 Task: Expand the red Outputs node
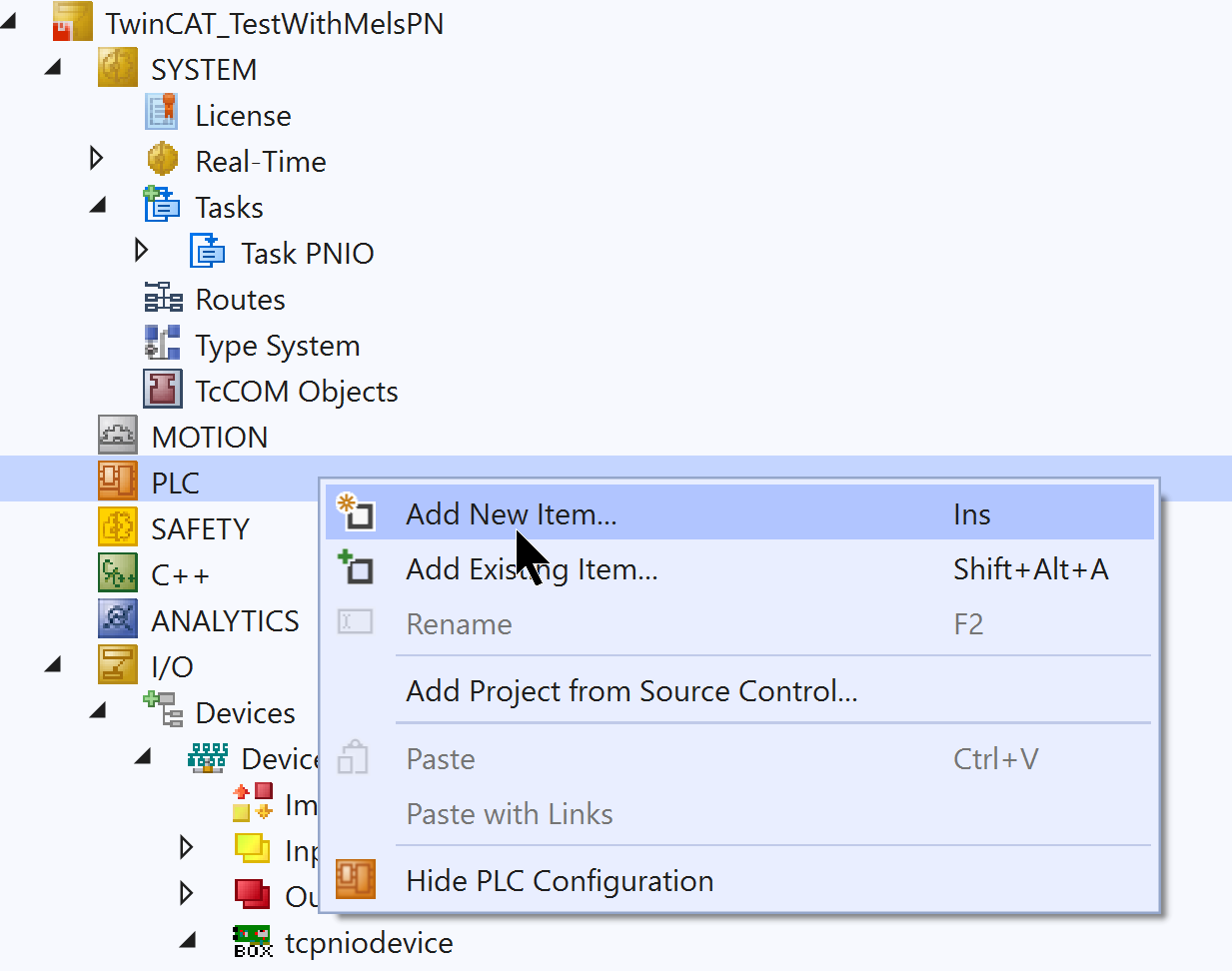tap(186, 893)
